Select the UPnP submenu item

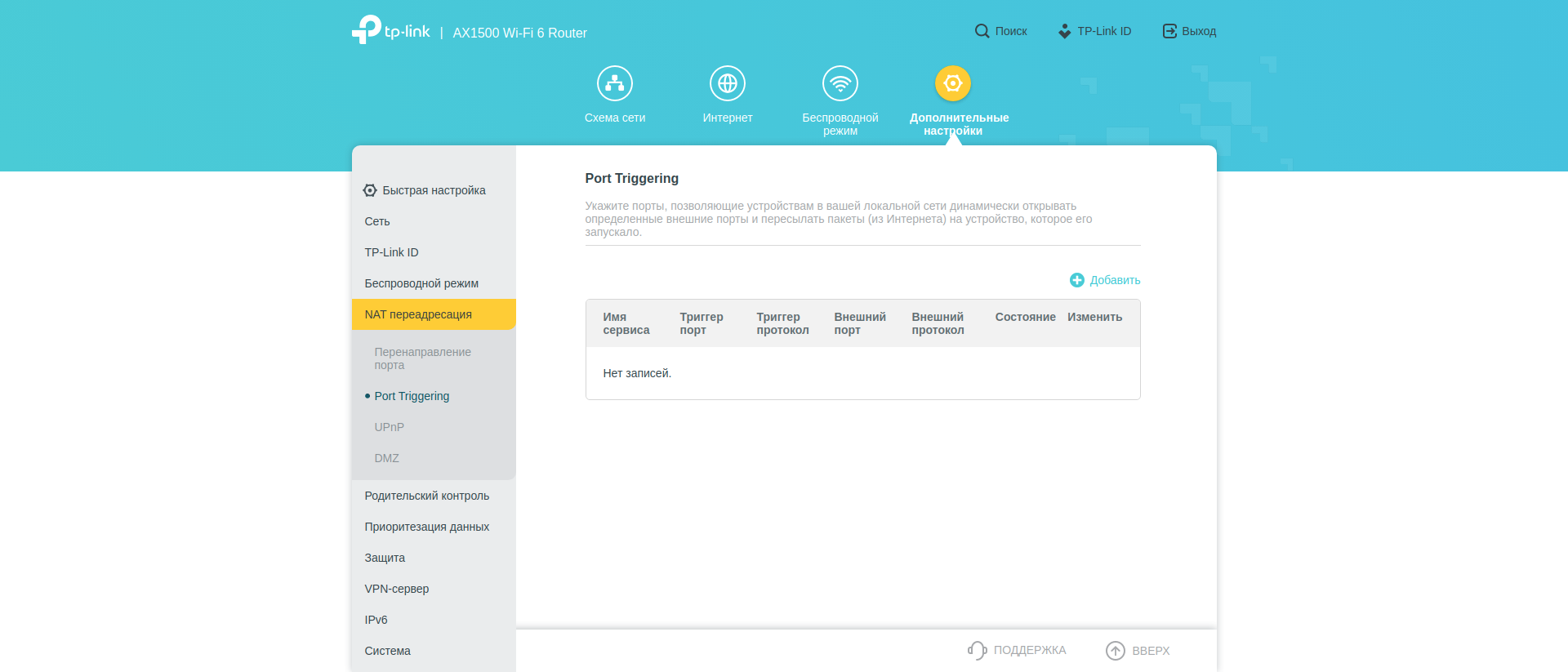point(389,427)
